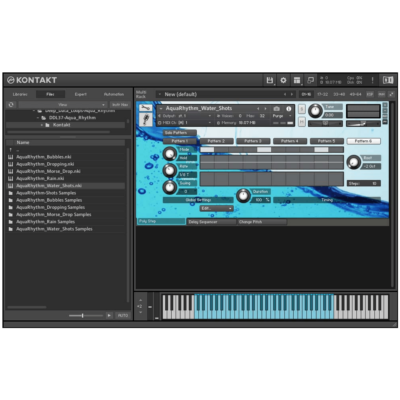This screenshot has width=400, height=400.
Task: Click the AquaRhythm-Shots Samples folder icon
Action: click(10, 193)
